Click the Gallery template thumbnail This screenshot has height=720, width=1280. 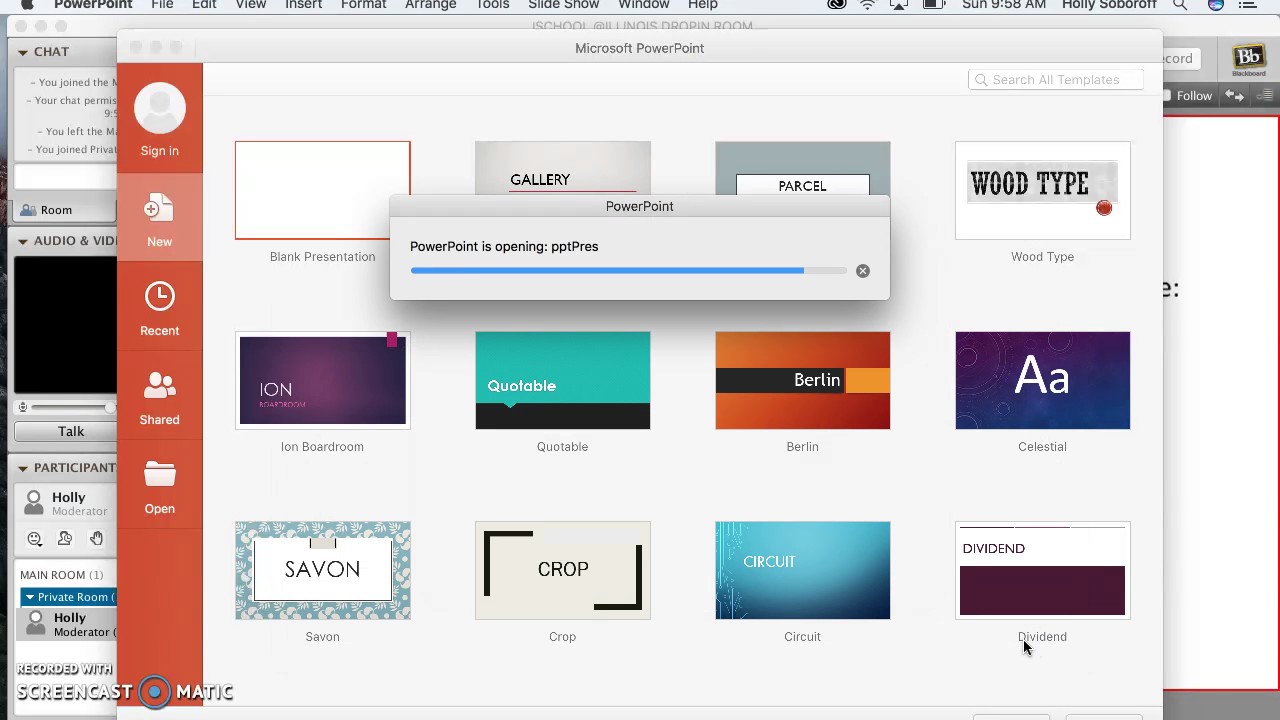[562, 168]
